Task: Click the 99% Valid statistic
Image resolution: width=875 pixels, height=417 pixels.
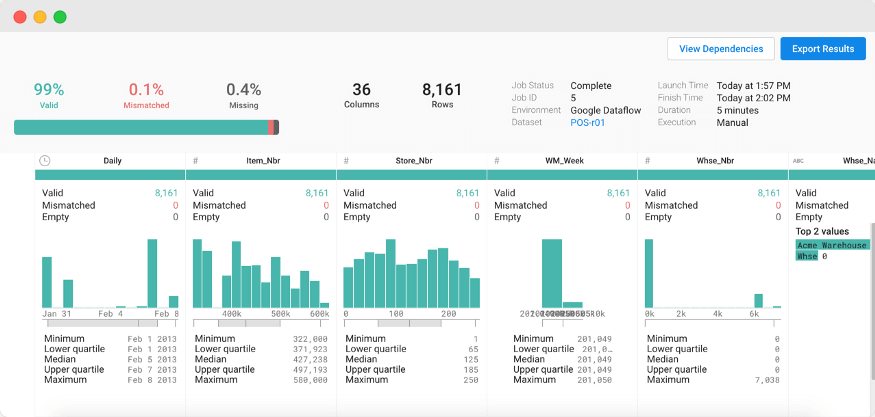Action: coord(49,94)
